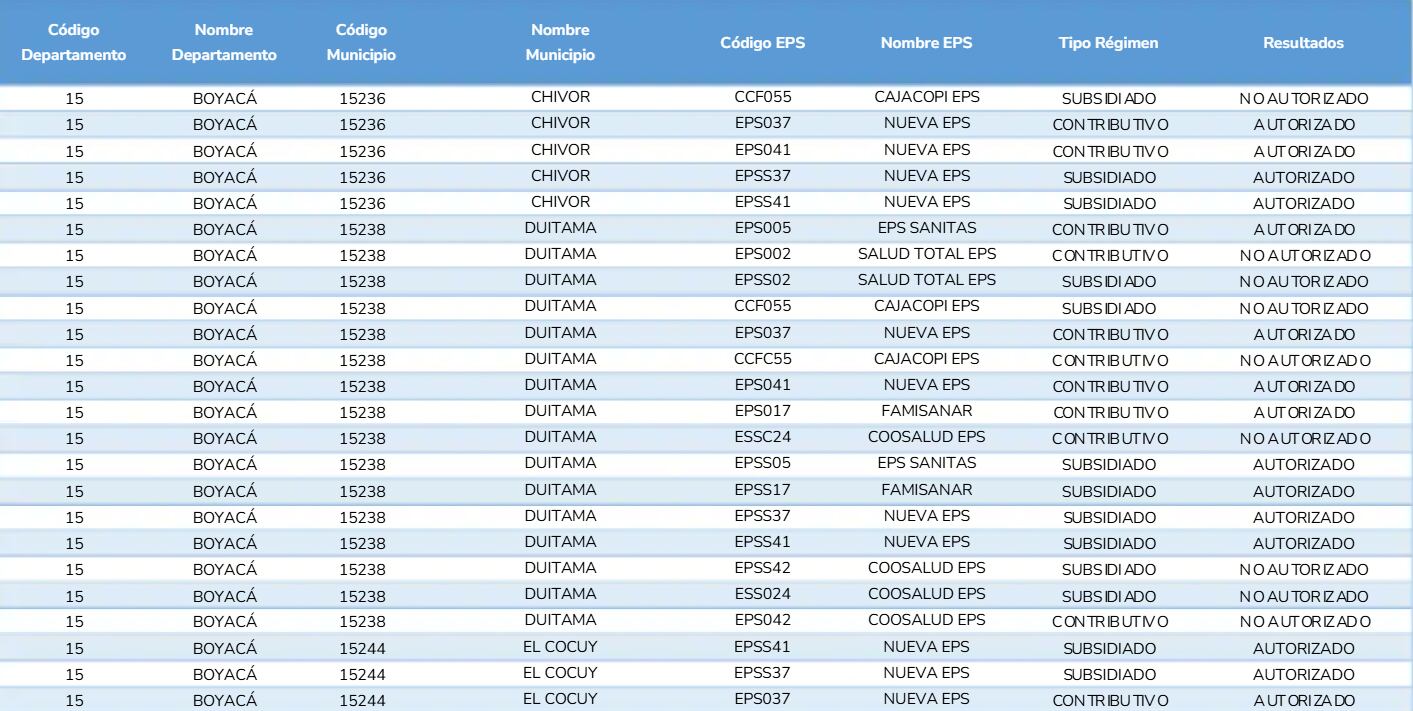Click the Código EPS column header
Image resolution: width=1413 pixels, height=711 pixels.
[x=762, y=43]
